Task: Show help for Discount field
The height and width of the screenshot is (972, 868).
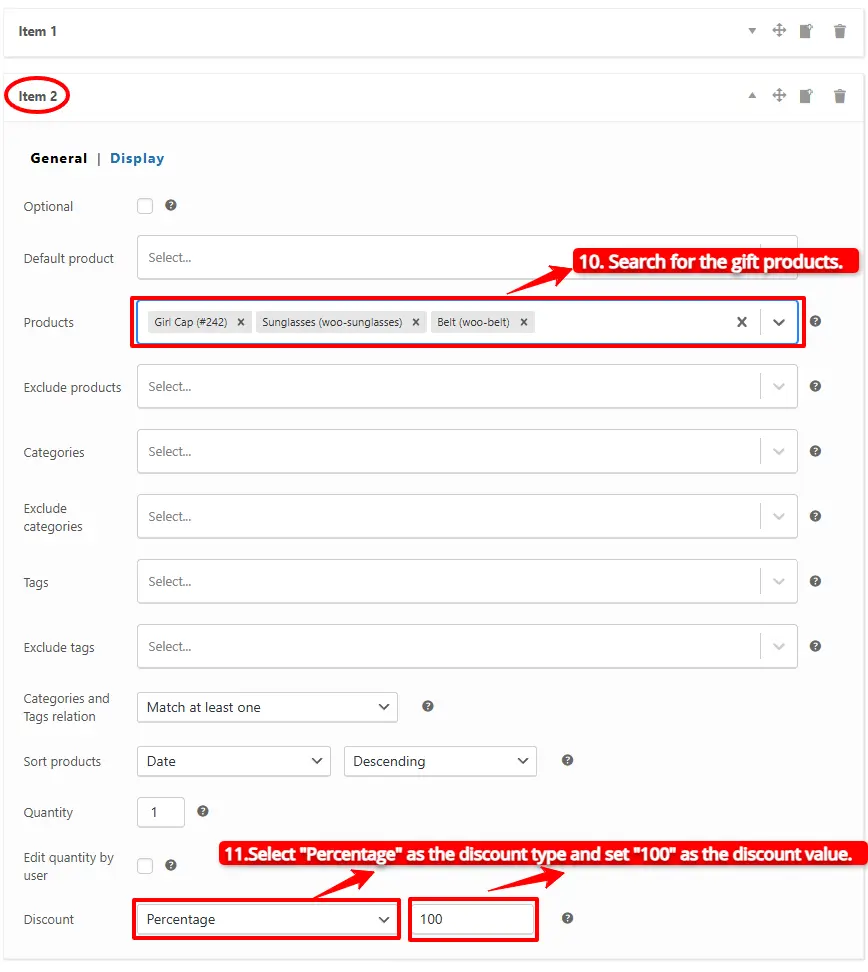Action: [567, 918]
